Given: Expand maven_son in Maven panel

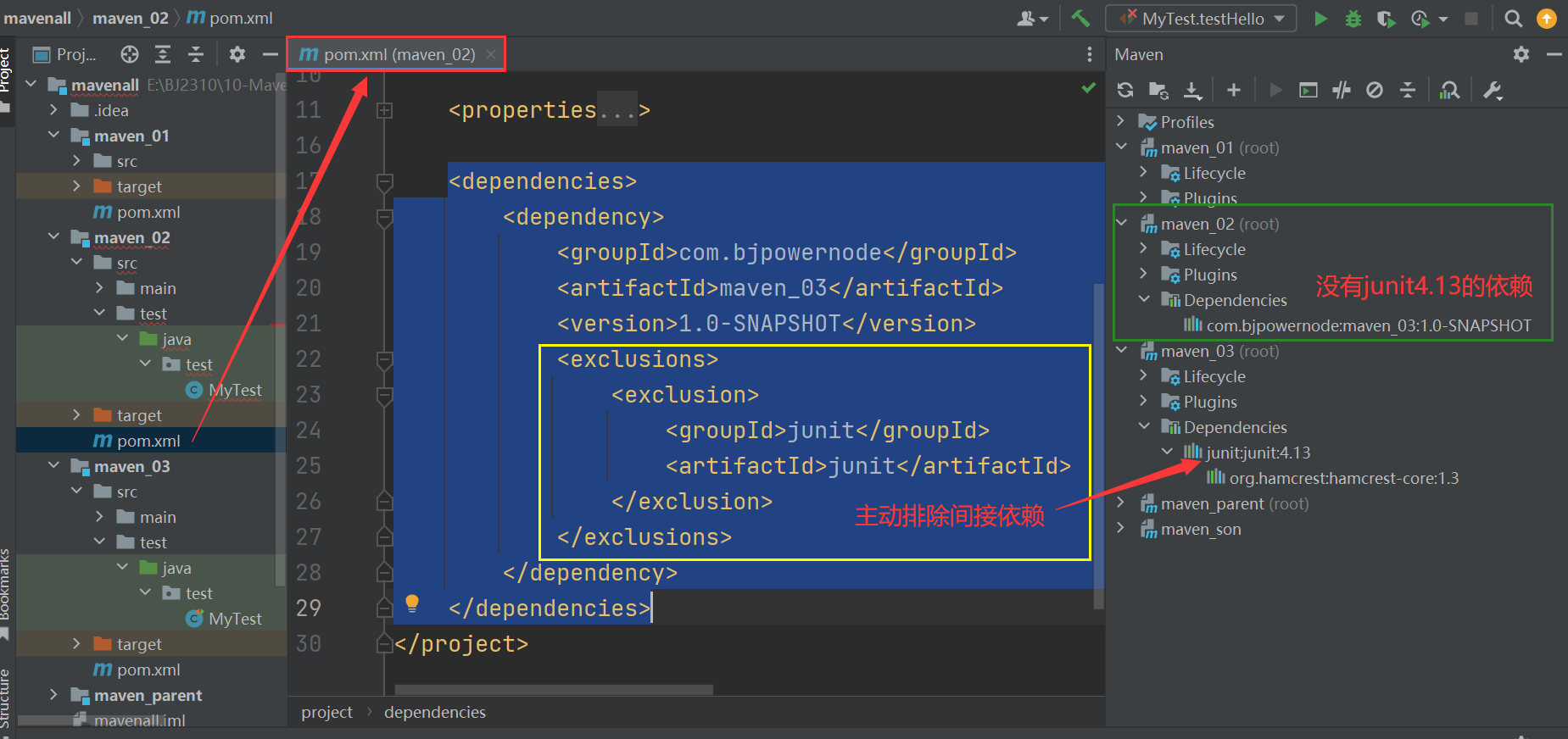Looking at the screenshot, I should click(1120, 529).
